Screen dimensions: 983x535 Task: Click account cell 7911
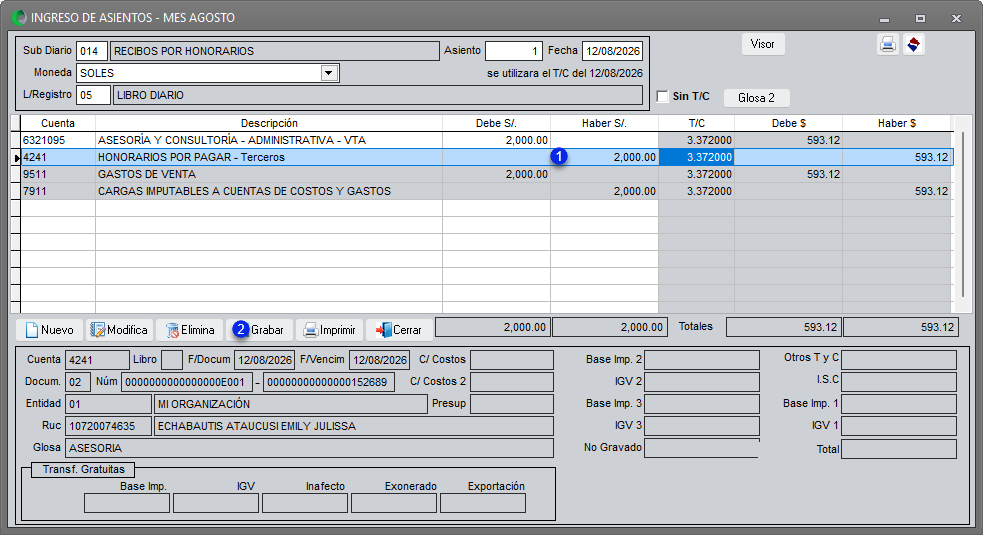(x=58, y=191)
